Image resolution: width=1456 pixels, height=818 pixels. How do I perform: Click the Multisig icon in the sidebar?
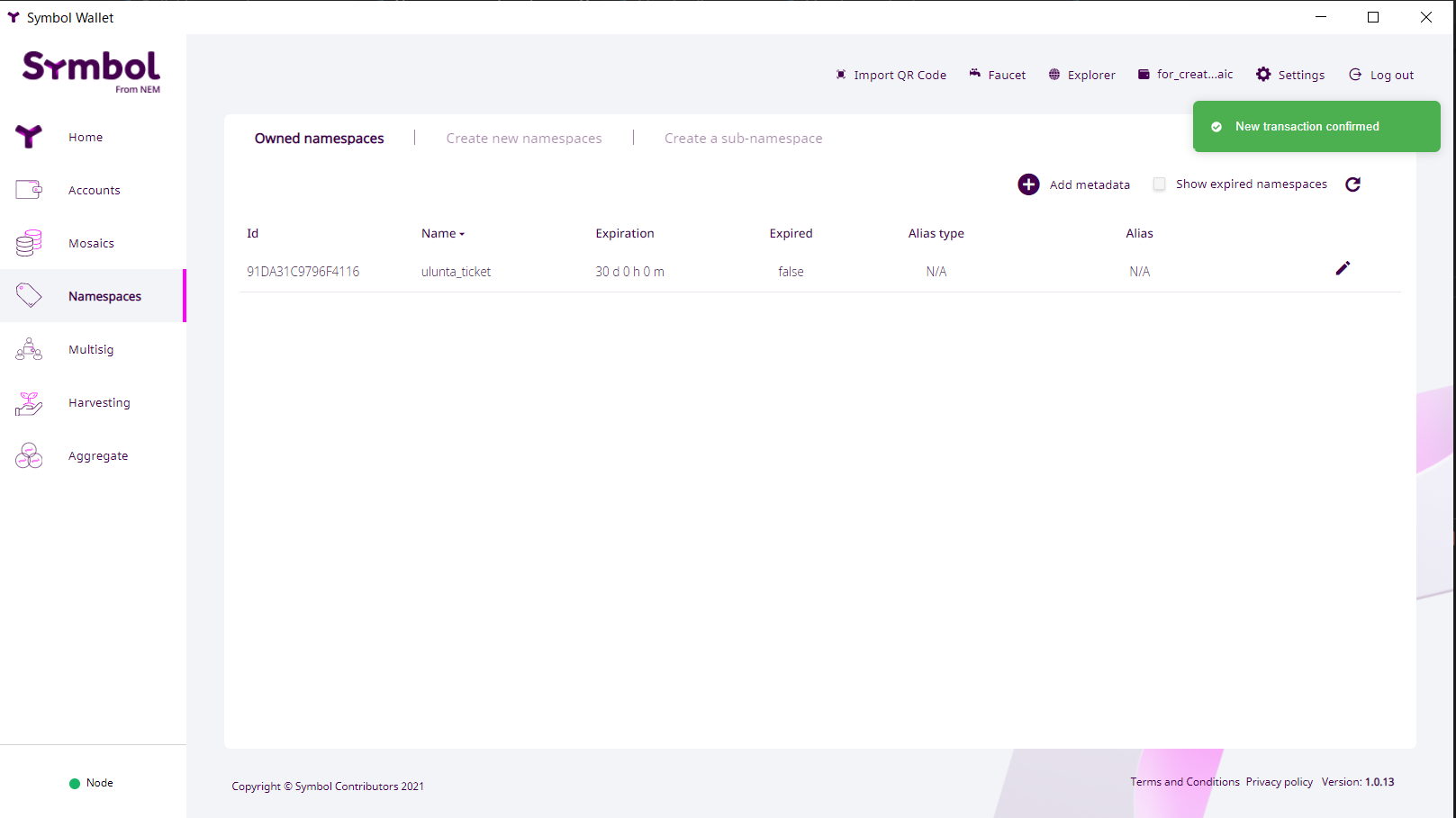coord(29,349)
